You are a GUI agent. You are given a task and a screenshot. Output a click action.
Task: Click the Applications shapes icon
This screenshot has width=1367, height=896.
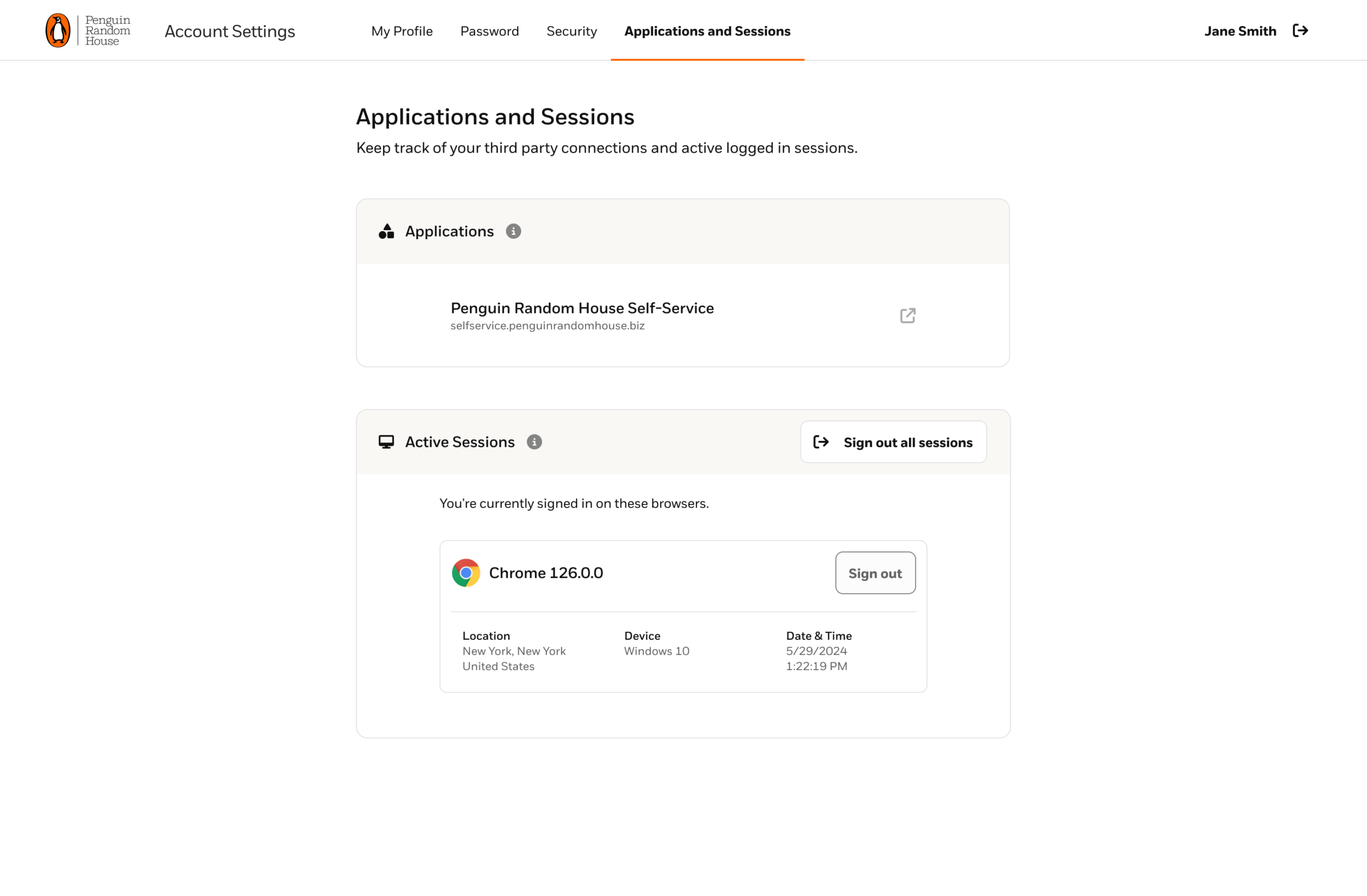click(x=386, y=231)
